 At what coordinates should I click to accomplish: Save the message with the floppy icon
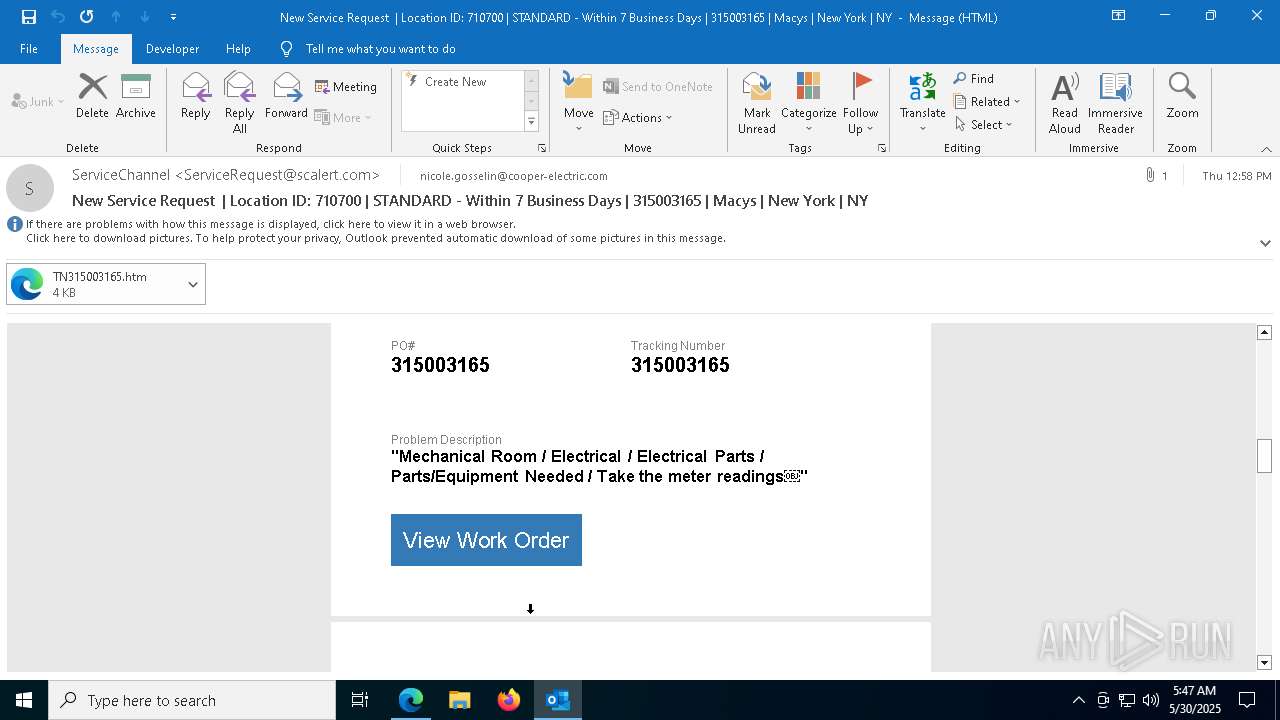[x=29, y=17]
